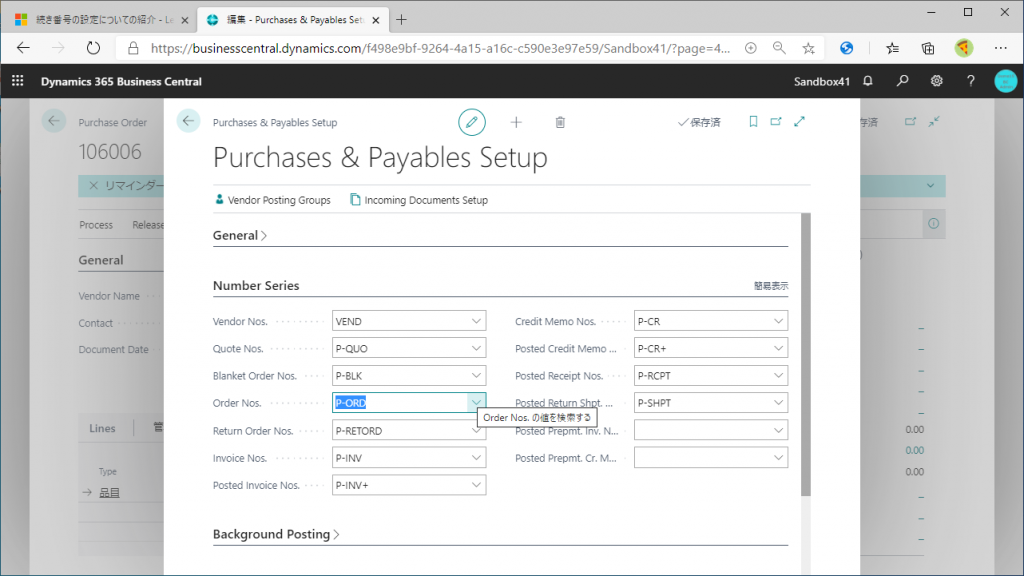Image resolution: width=1024 pixels, height=576 pixels.
Task: Open notifications bell icon
Action: click(868, 81)
